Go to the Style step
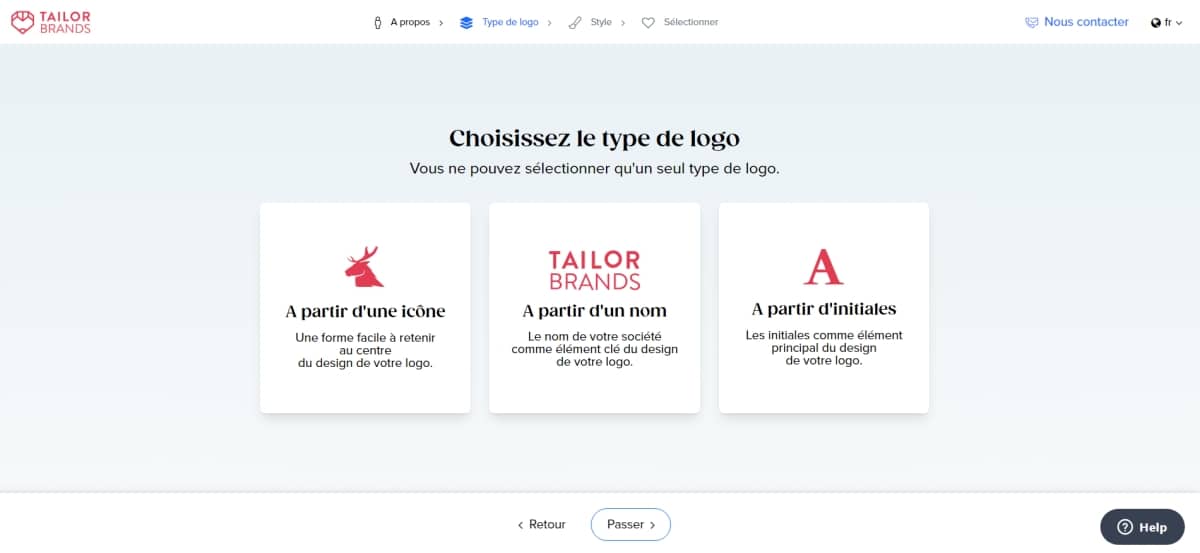The width and height of the screenshot is (1200, 553). click(x=600, y=22)
